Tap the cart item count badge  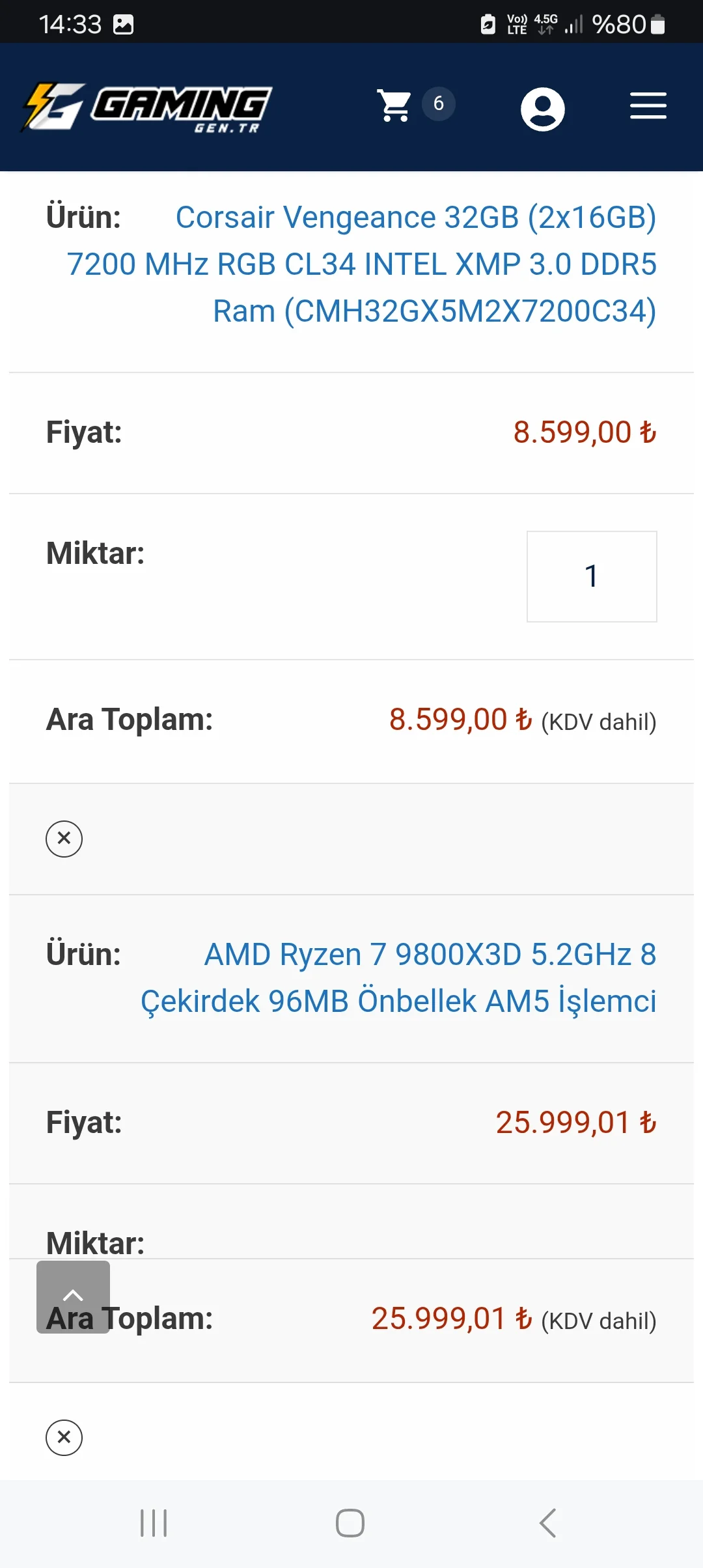point(438,104)
